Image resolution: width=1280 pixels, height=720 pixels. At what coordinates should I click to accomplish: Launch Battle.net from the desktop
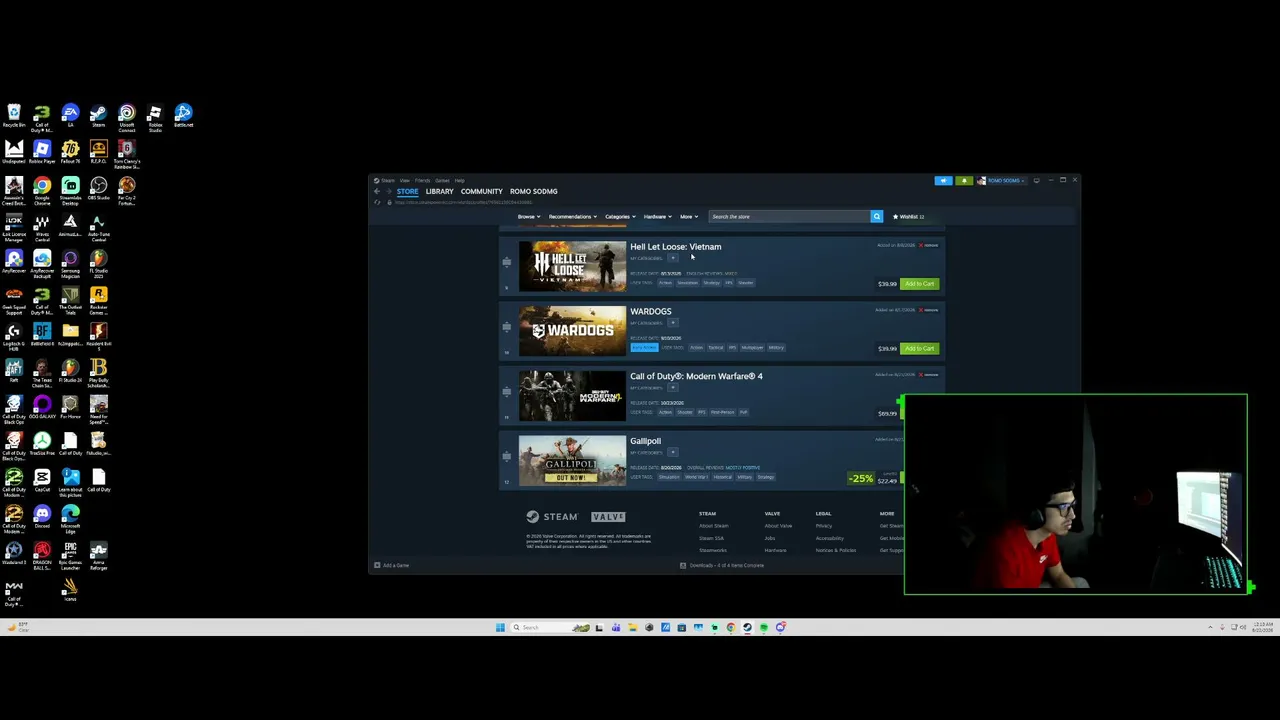[183, 116]
